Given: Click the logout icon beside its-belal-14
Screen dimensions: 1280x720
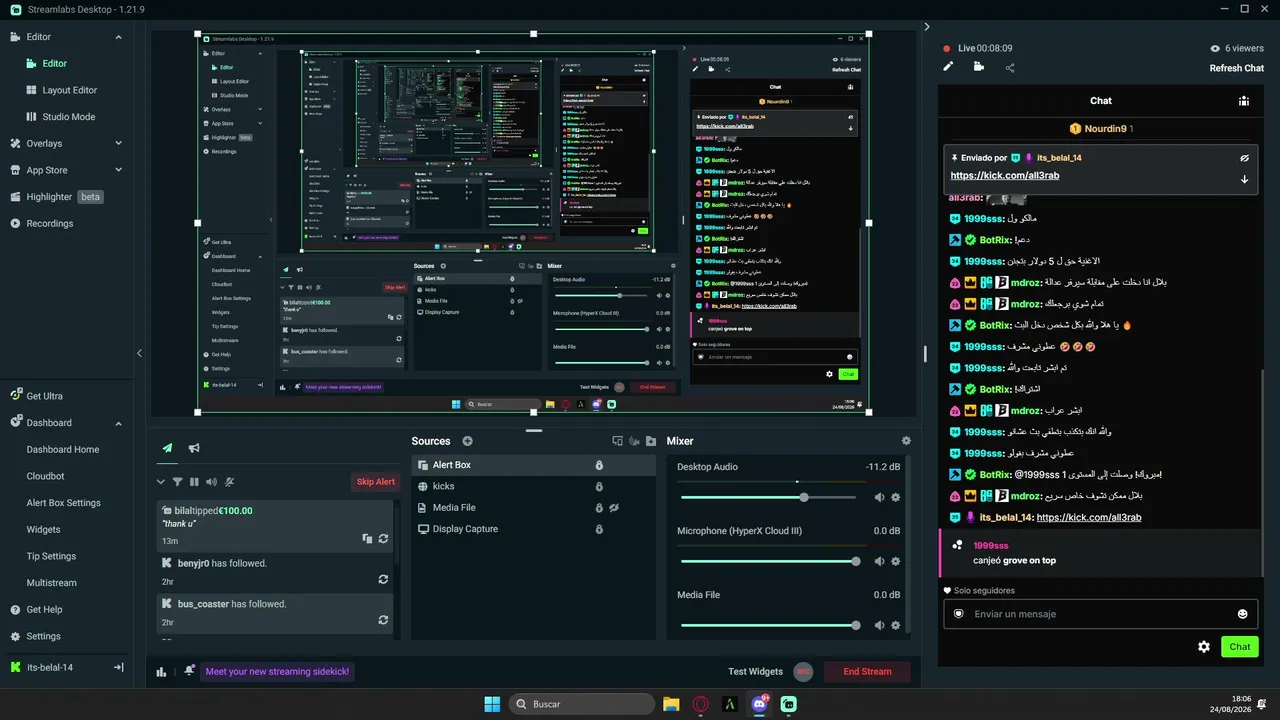Looking at the screenshot, I should (x=118, y=667).
